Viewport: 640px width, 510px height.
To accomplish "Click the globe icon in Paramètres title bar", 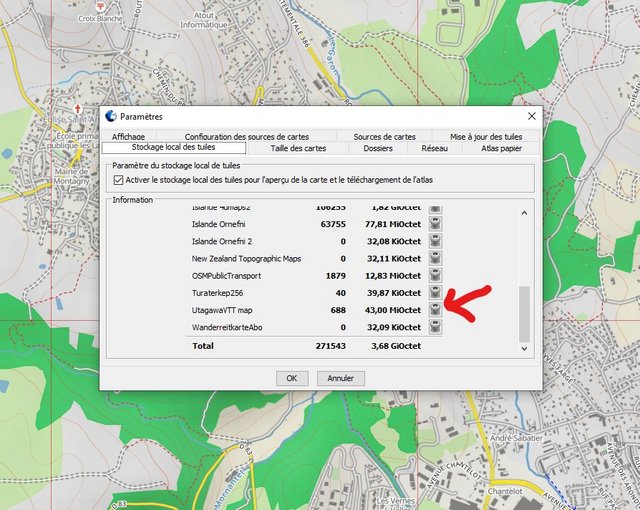I will 111,116.
